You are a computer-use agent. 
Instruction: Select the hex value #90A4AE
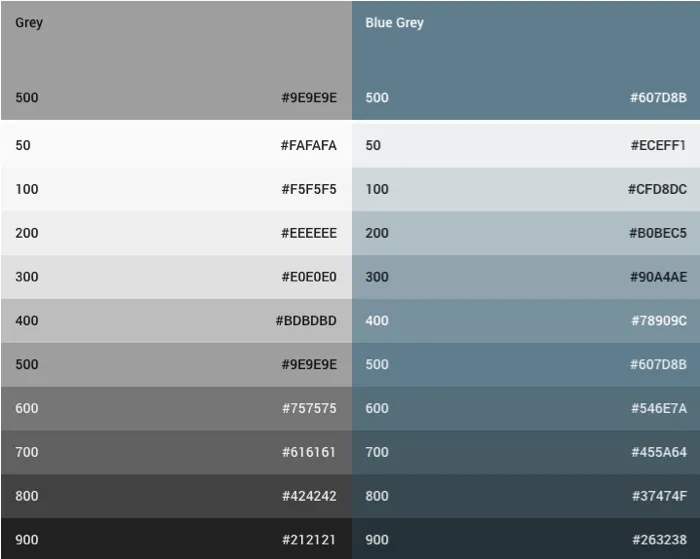658,277
